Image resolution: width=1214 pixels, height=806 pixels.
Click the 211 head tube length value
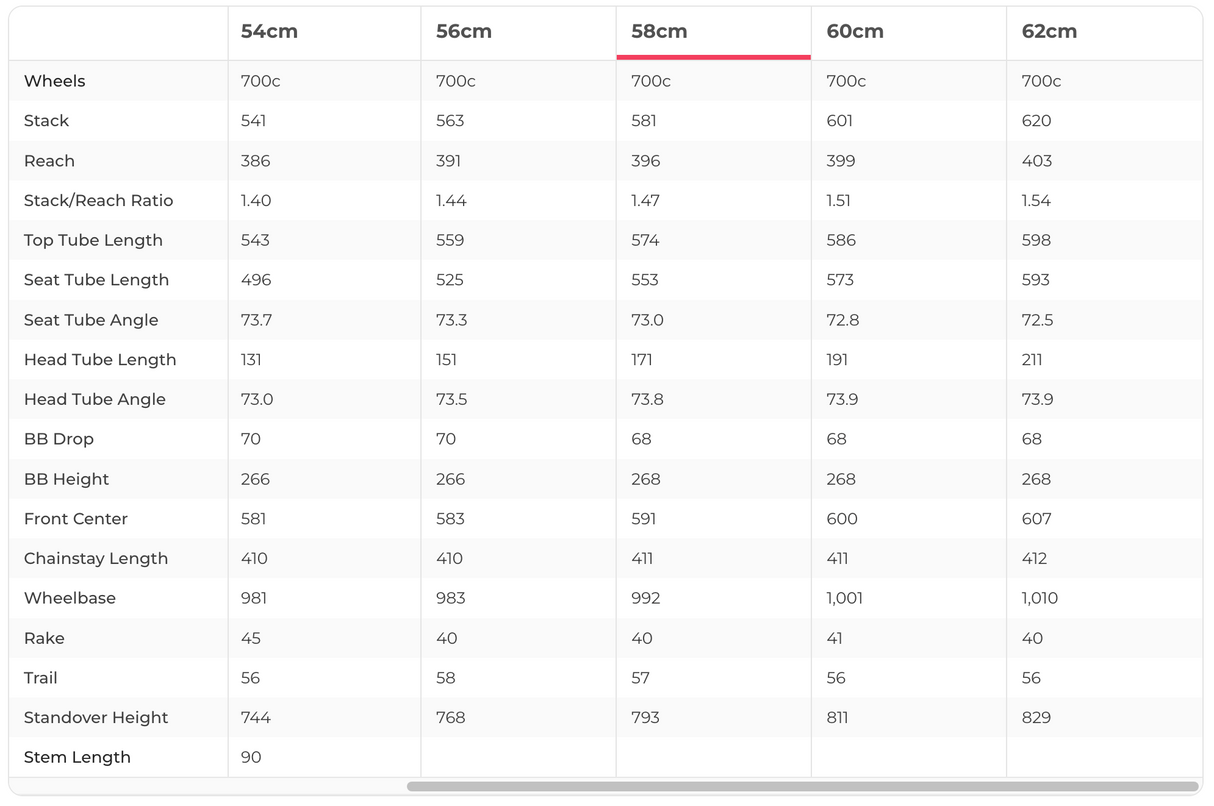(1032, 359)
